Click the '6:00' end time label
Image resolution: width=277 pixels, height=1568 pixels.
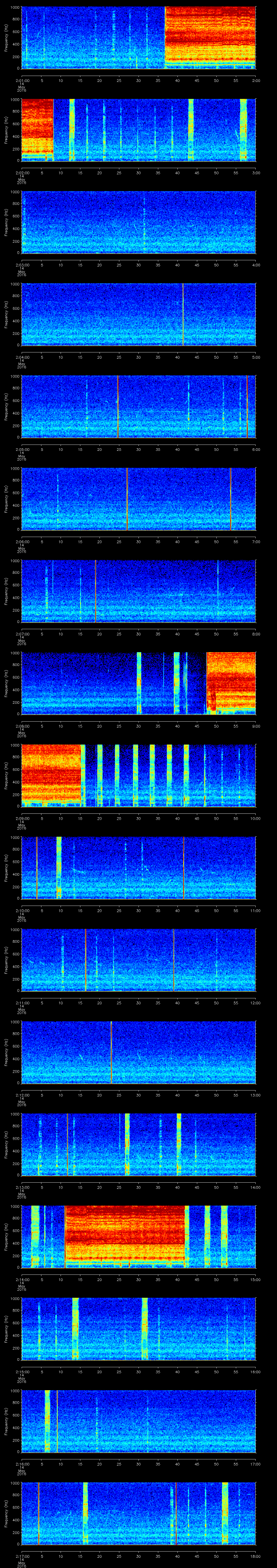256,449
